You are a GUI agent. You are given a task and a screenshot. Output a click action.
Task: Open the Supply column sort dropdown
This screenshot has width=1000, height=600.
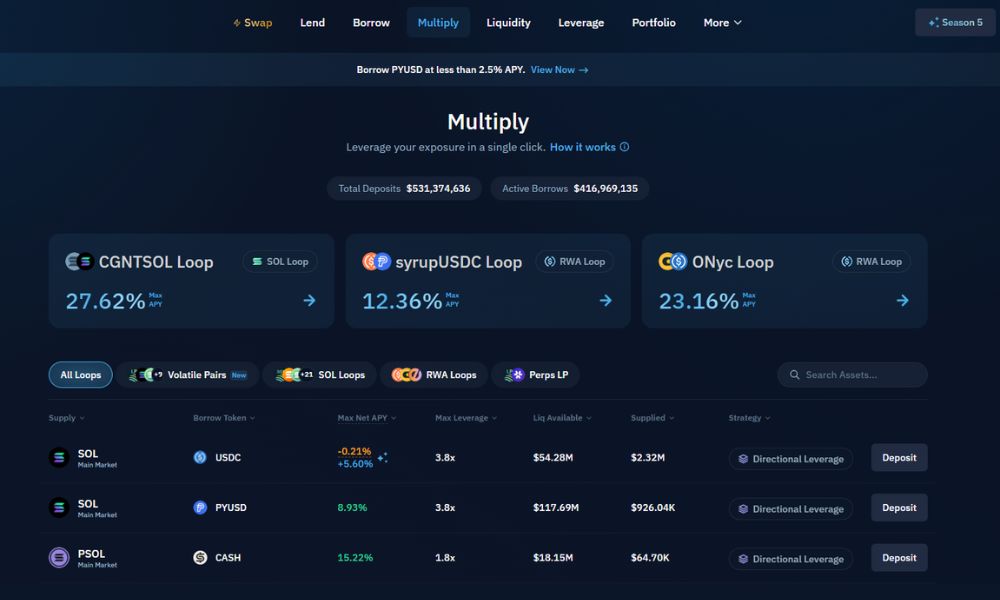pos(66,418)
